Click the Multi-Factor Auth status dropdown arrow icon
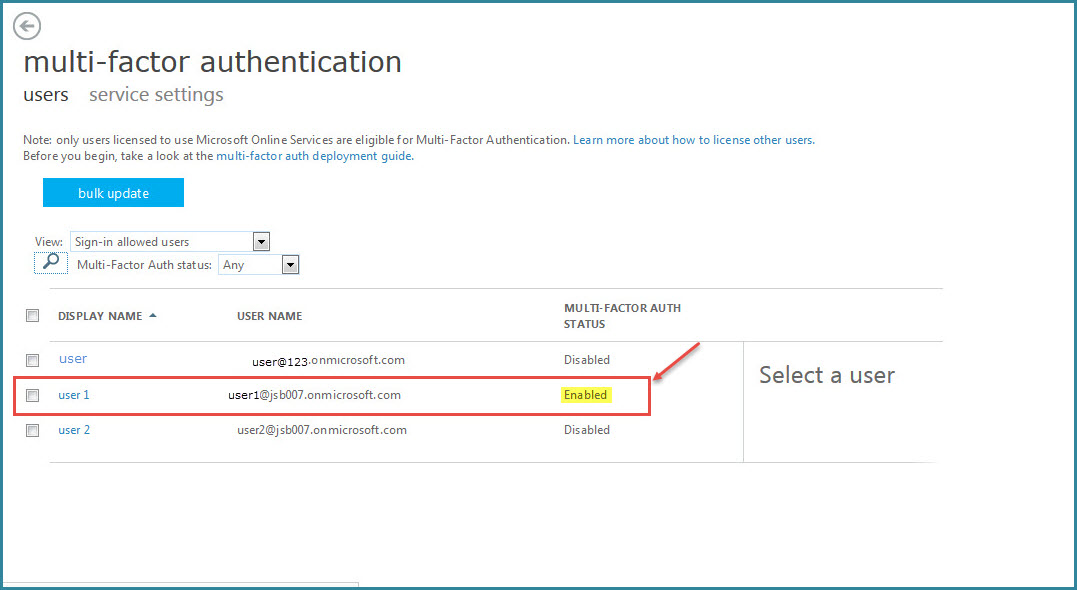 coord(290,264)
